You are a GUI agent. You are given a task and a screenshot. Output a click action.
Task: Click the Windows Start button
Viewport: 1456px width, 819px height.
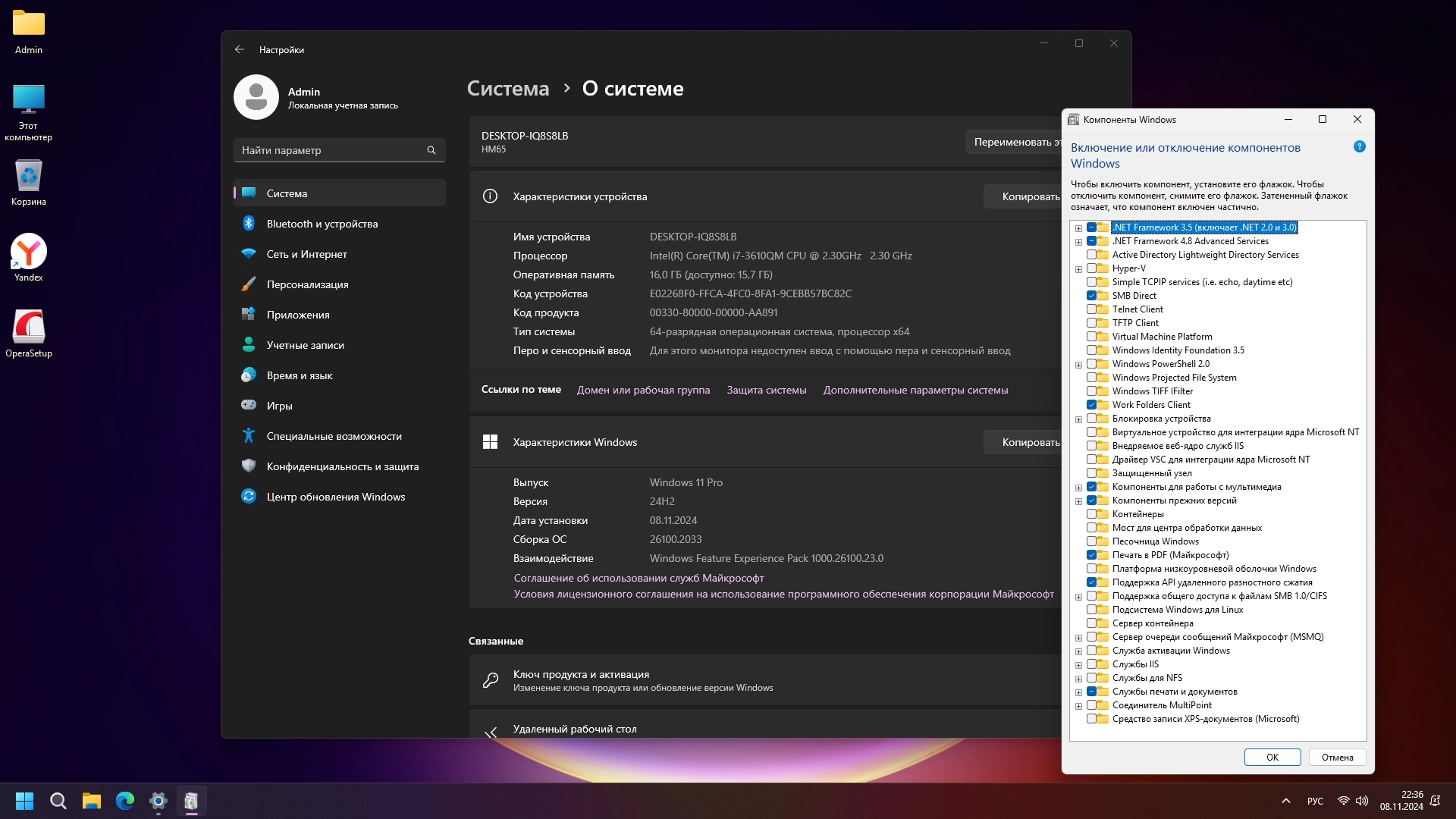pos(24,801)
